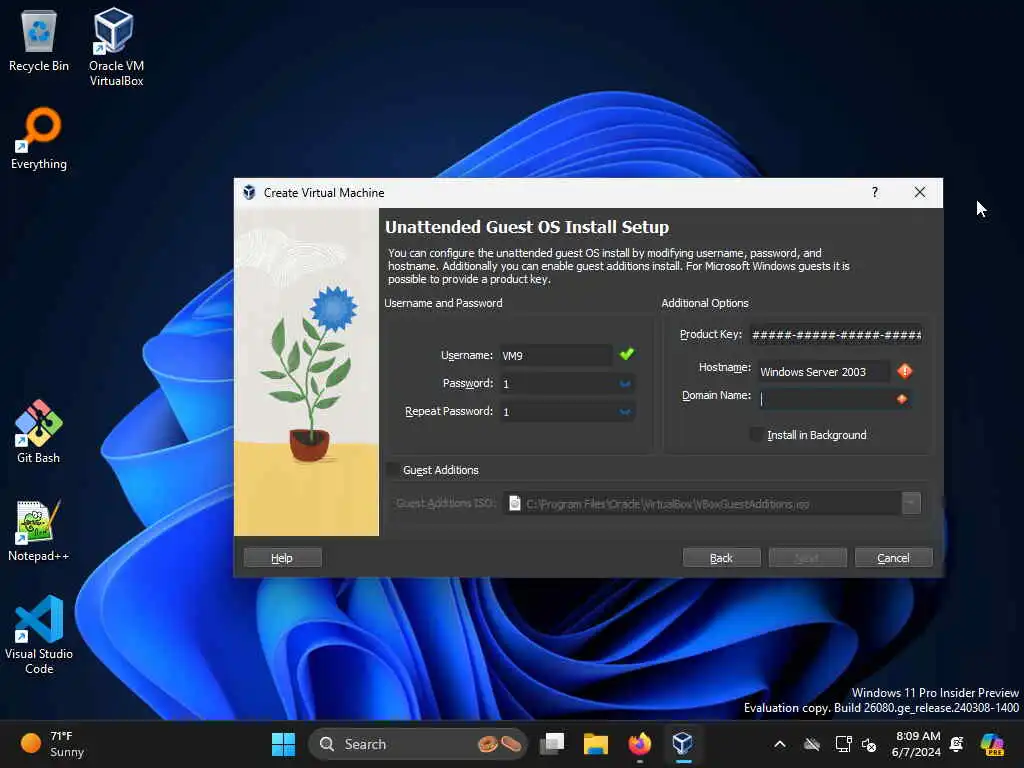Image resolution: width=1024 pixels, height=768 pixels.
Task: Open the Recycle Bin desktop icon
Action: pos(39,42)
